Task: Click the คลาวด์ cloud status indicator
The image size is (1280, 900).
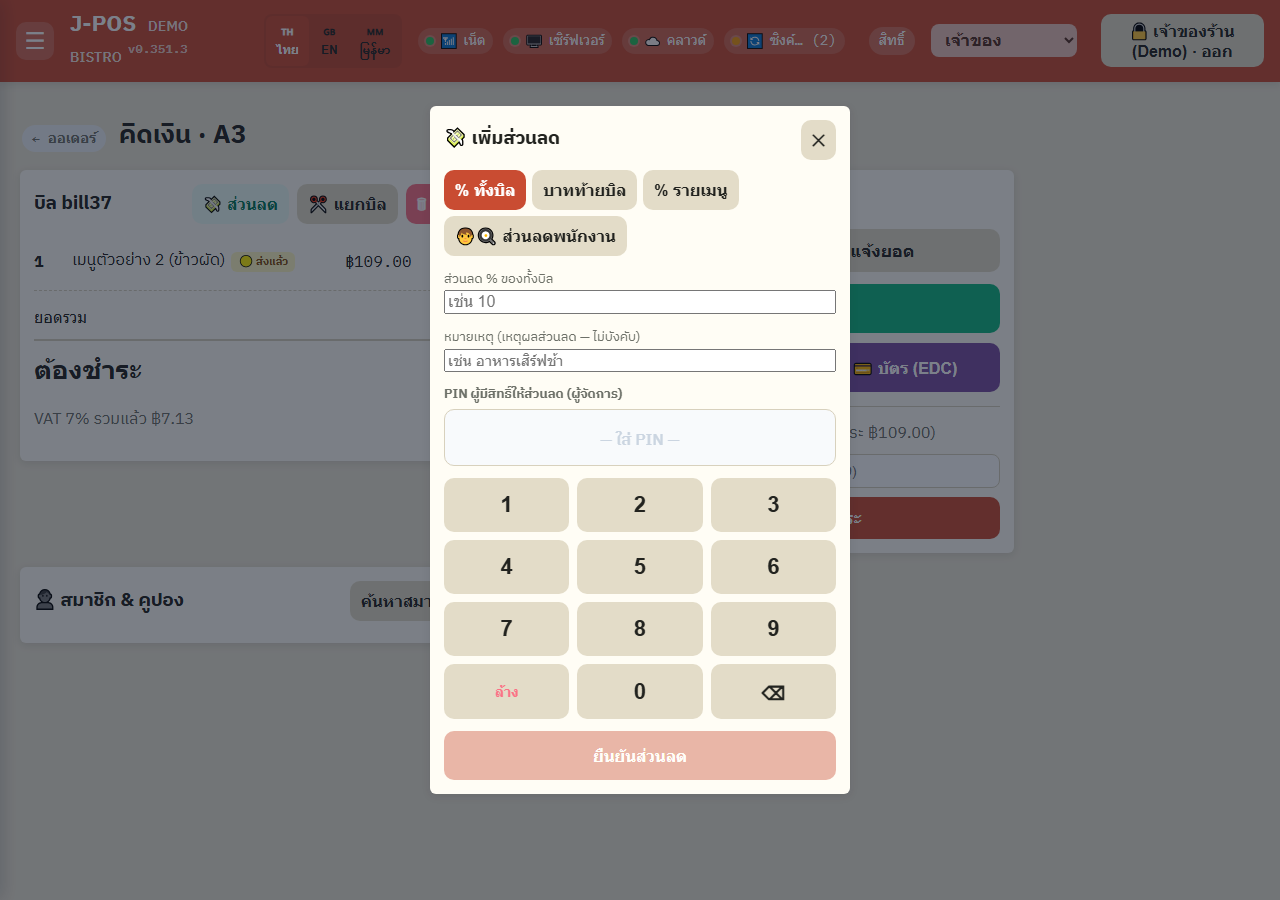Action: [x=667, y=41]
